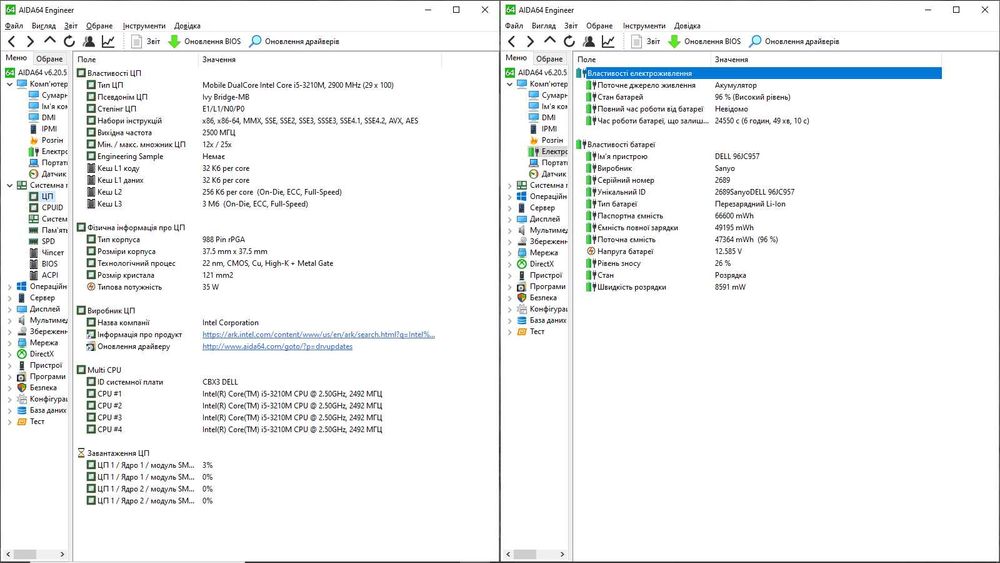This screenshot has width=1000, height=563.
Task: Select Датчик item in right window tree
Action: pyautogui.click(x=554, y=174)
